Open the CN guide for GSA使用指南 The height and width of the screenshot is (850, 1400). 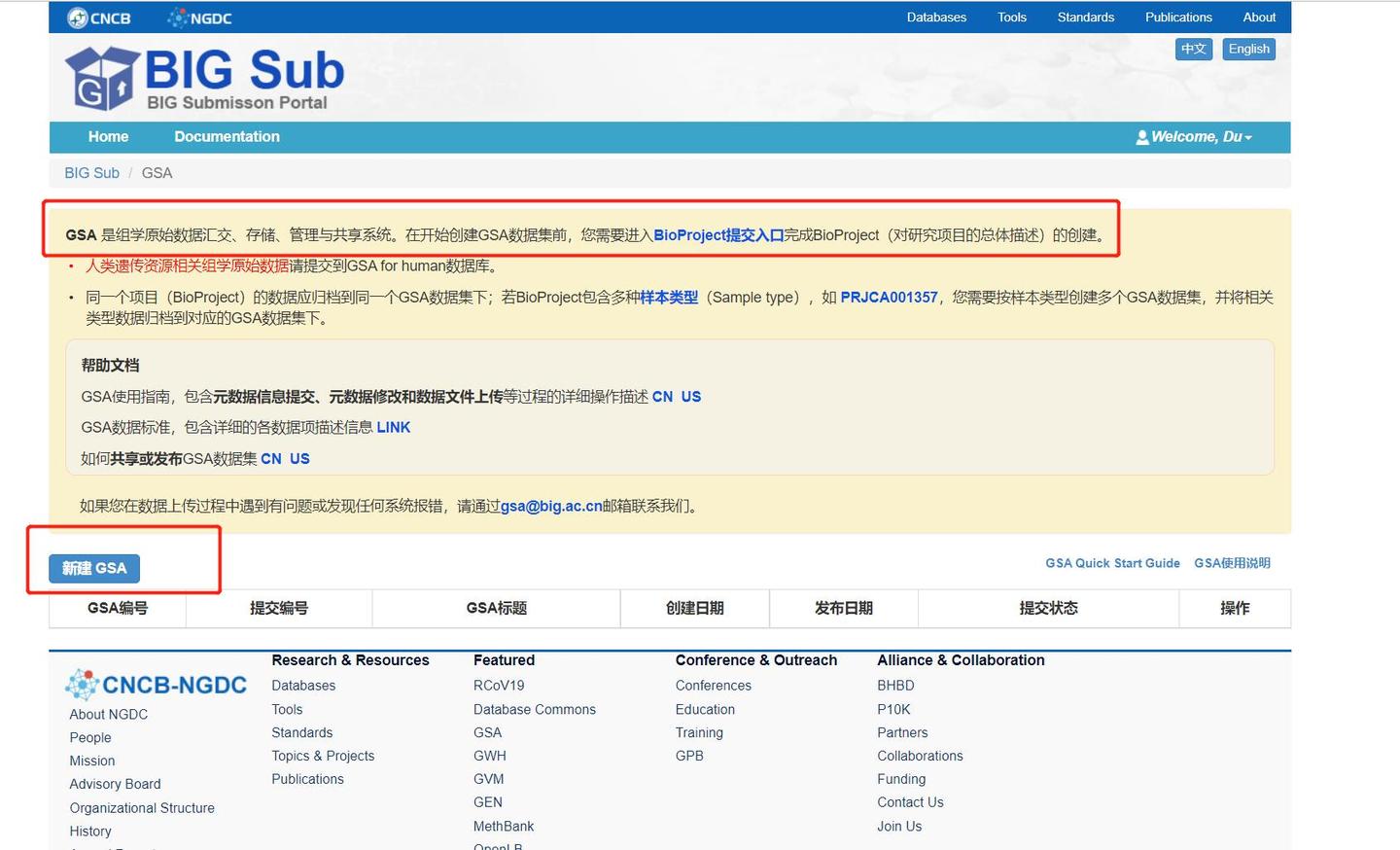(662, 397)
